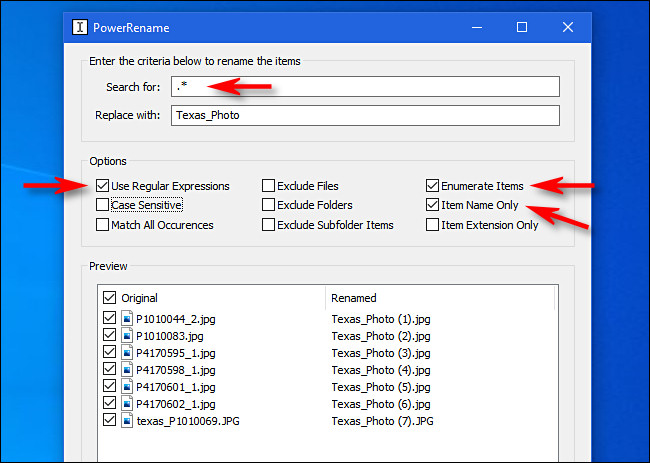Screen dimensions: 650x463
Task: Click file icon next to P1010044_2.jpg
Action: tap(127, 318)
